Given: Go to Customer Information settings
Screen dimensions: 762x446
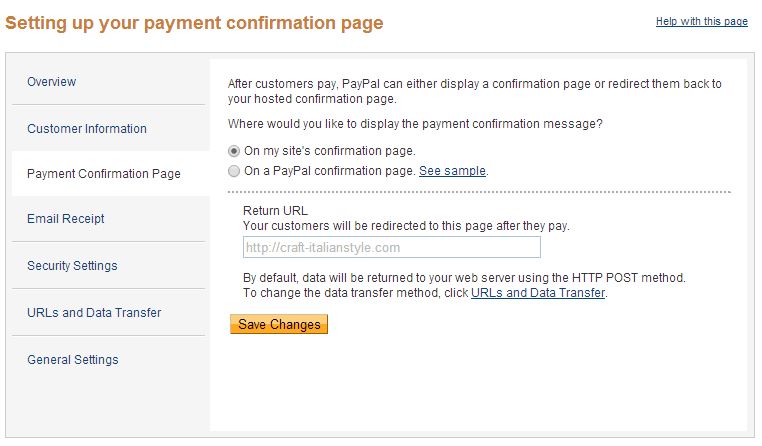Looking at the screenshot, I should click(87, 129).
